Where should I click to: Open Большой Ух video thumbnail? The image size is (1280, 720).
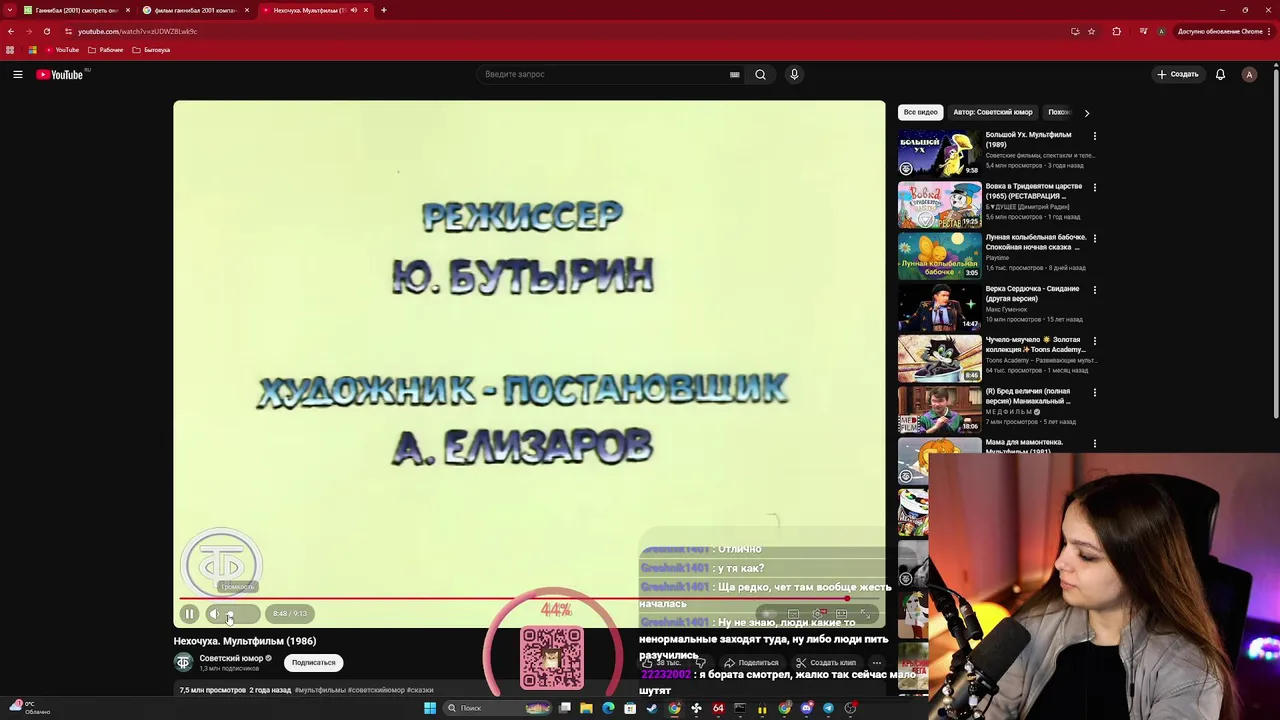(x=939, y=153)
